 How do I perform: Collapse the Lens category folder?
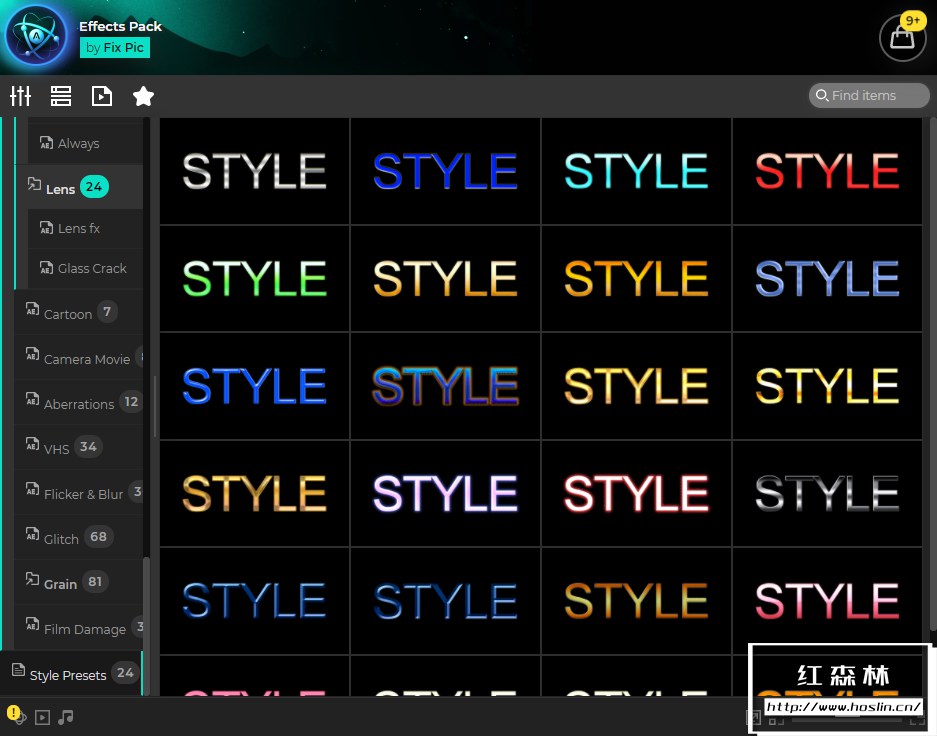[x=79, y=188]
